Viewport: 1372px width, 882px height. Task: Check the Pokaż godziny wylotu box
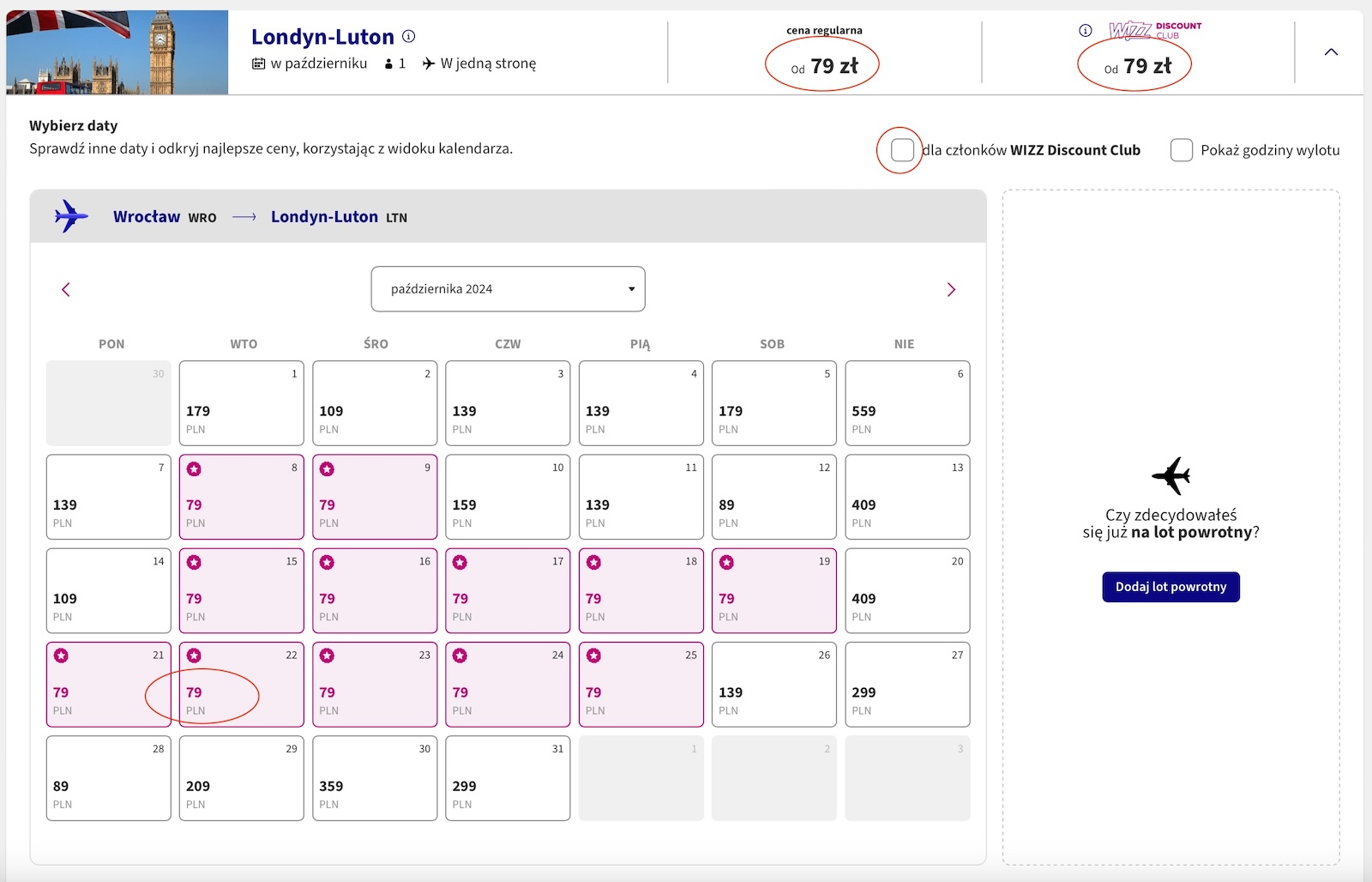point(1182,150)
